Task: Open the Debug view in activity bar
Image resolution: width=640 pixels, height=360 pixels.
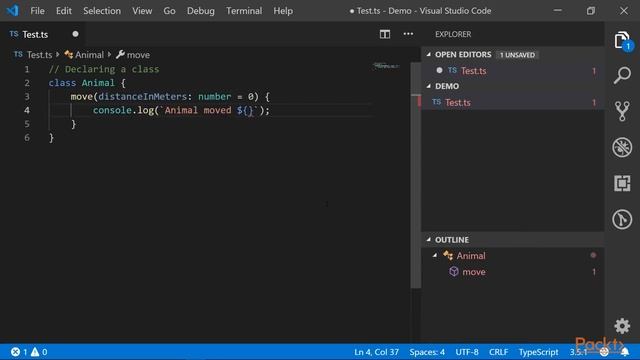Action: [622, 147]
